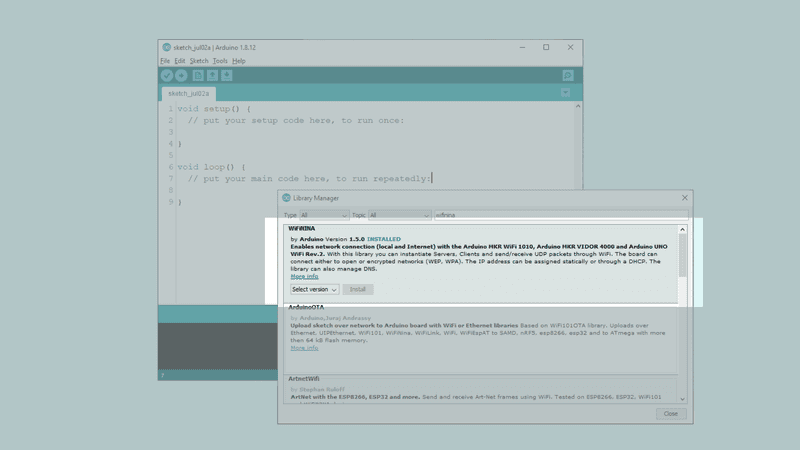Maximize the Arduino IDE window
Viewport: 800px width, 450px height.
coord(546,47)
